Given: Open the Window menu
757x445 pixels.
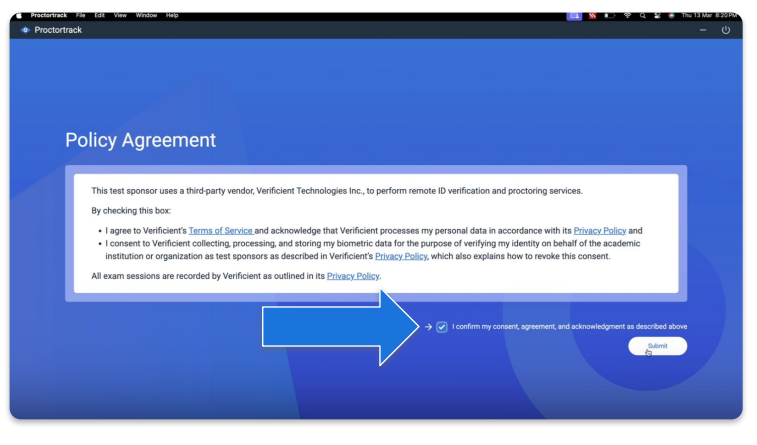Looking at the screenshot, I should pos(146,15).
